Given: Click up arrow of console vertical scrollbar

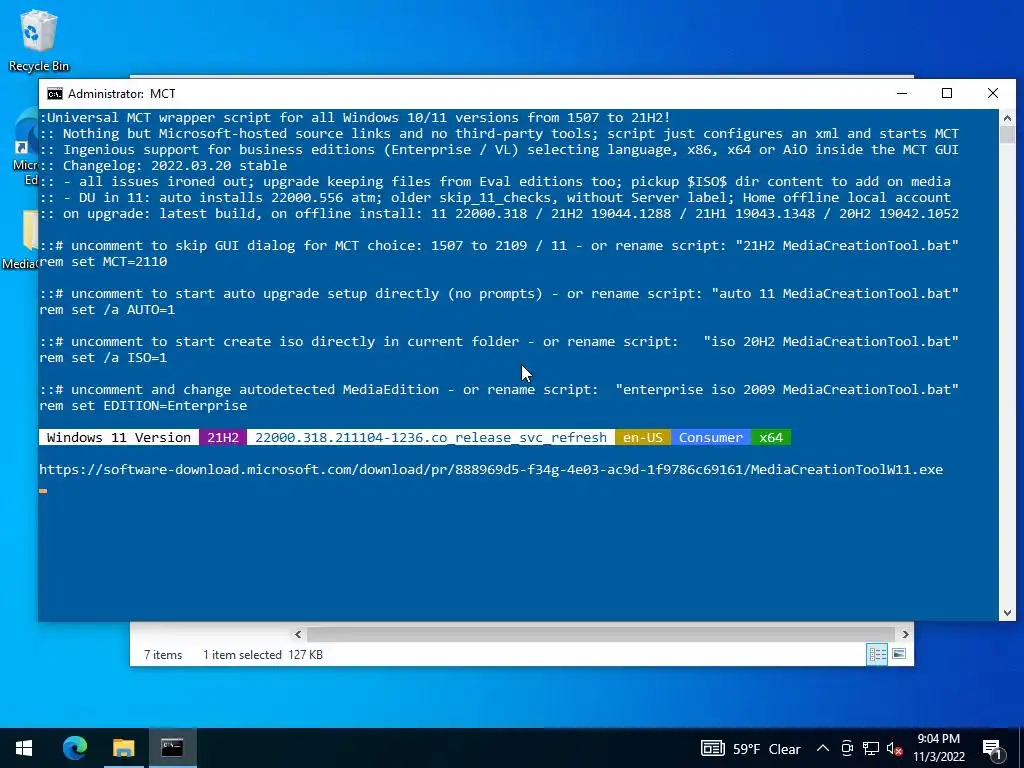Looking at the screenshot, I should tap(1007, 118).
